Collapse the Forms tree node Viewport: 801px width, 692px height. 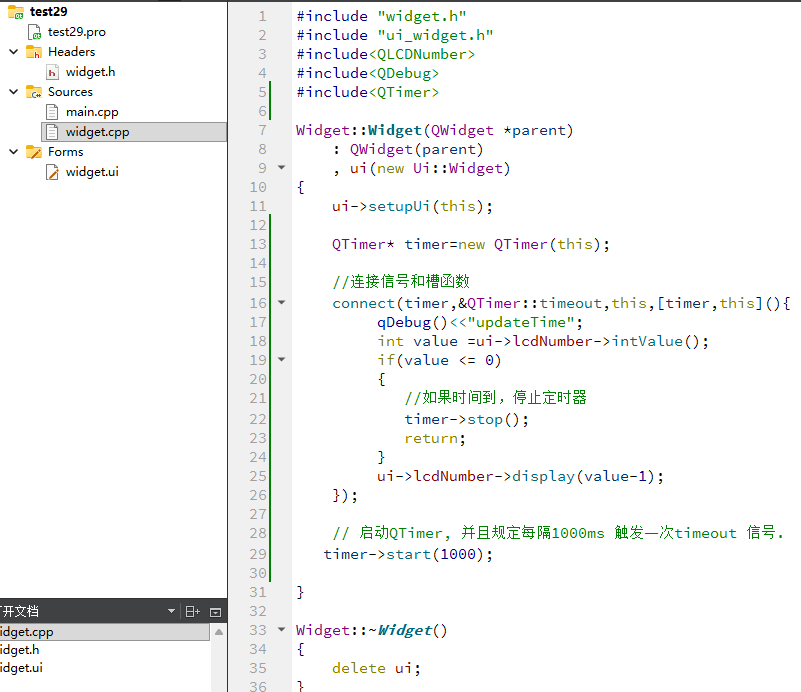(x=14, y=152)
